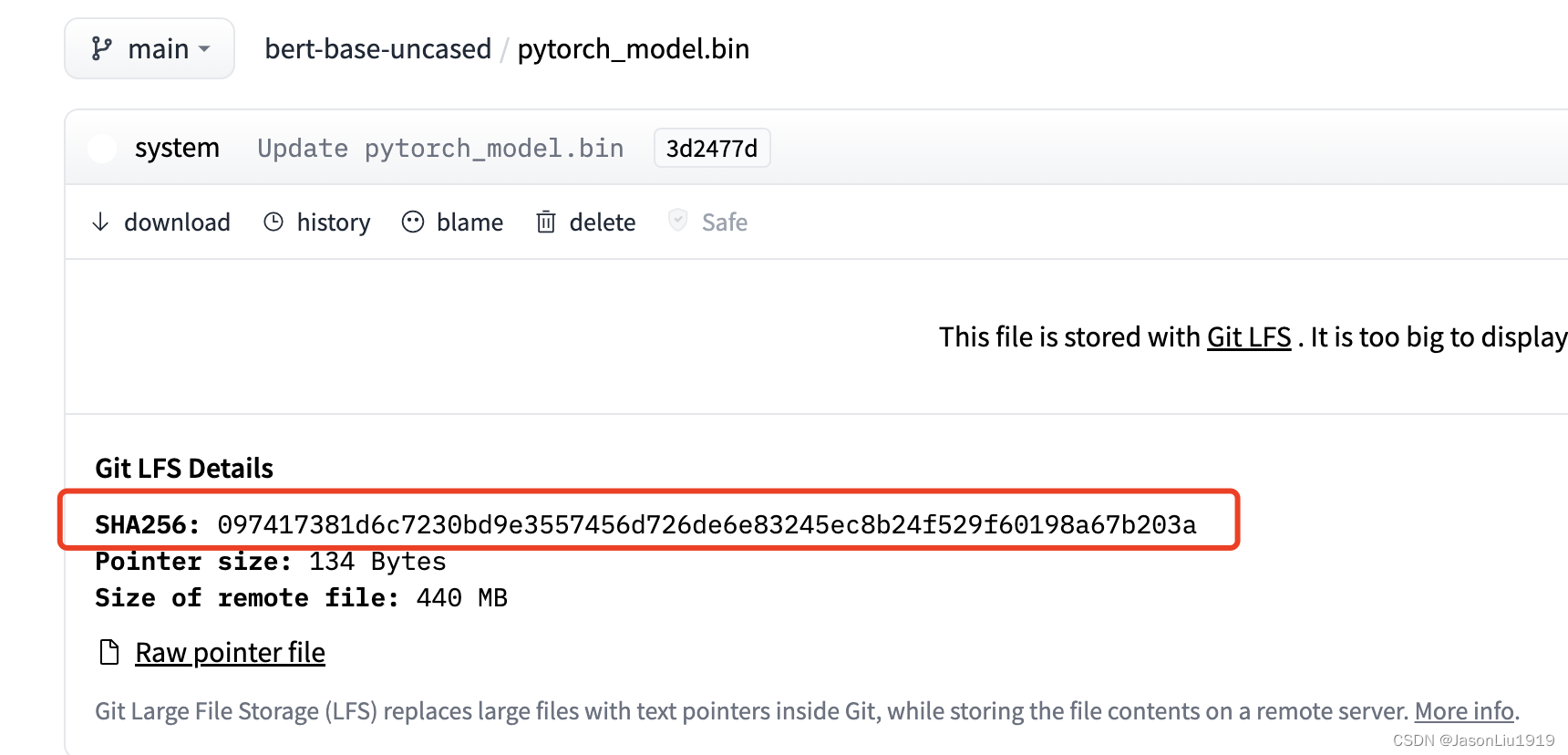Click the git branch icon beside main
1568x755 pixels.
click(101, 48)
